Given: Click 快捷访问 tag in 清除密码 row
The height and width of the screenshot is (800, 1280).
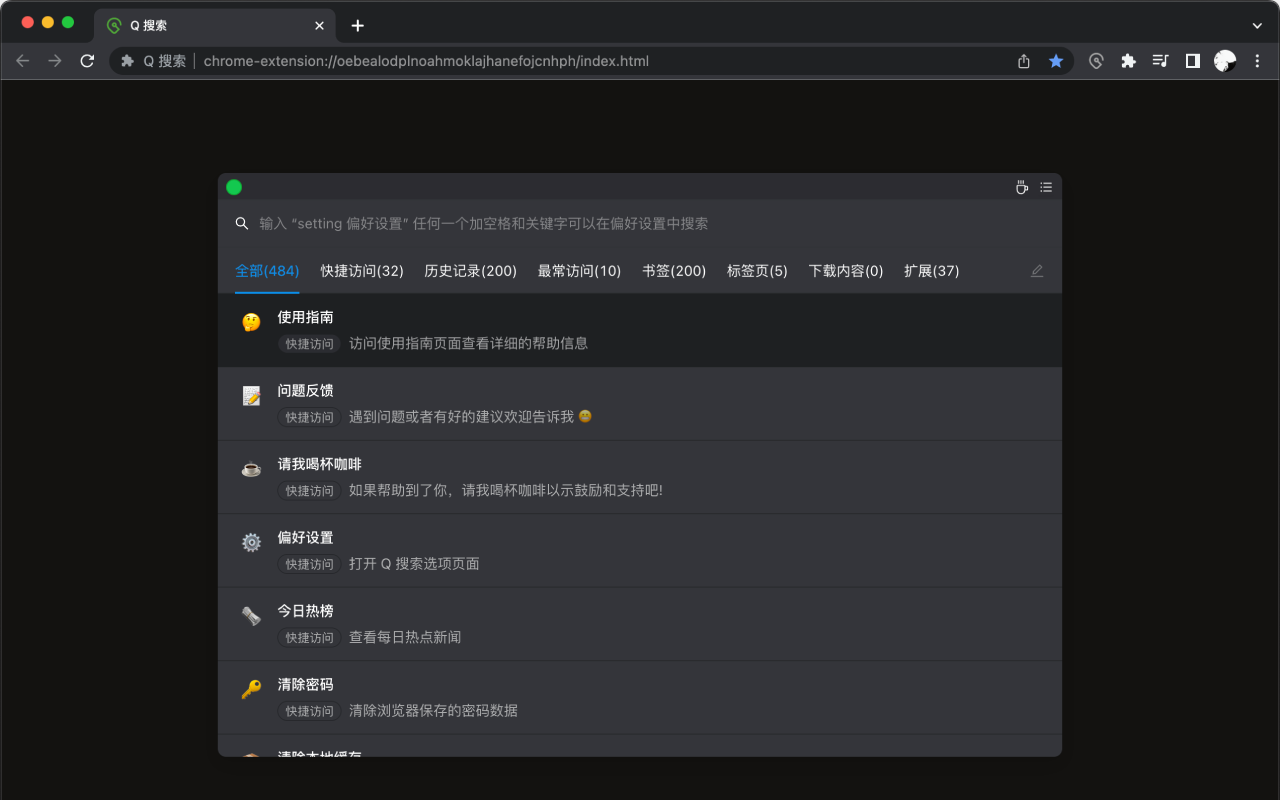Looking at the screenshot, I should pyautogui.click(x=310, y=711).
